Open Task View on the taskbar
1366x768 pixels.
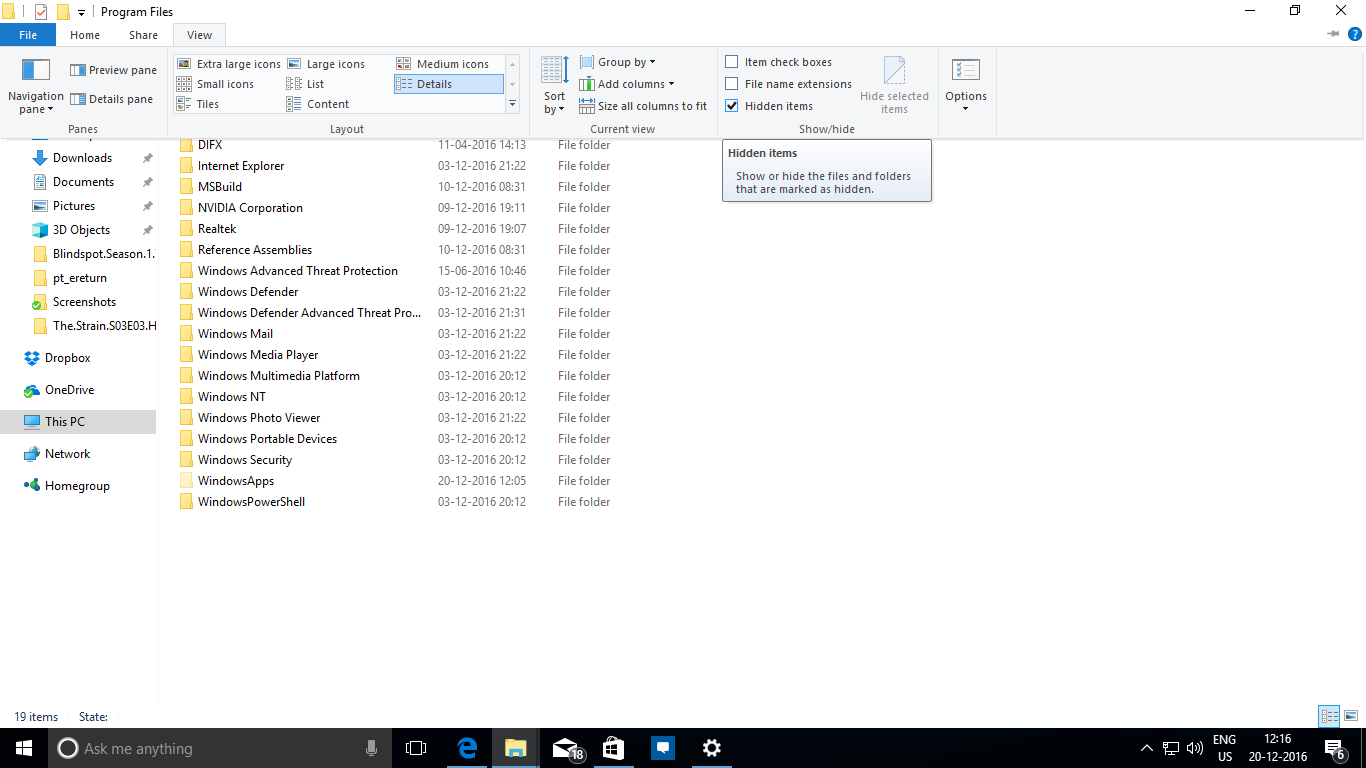pyautogui.click(x=415, y=748)
